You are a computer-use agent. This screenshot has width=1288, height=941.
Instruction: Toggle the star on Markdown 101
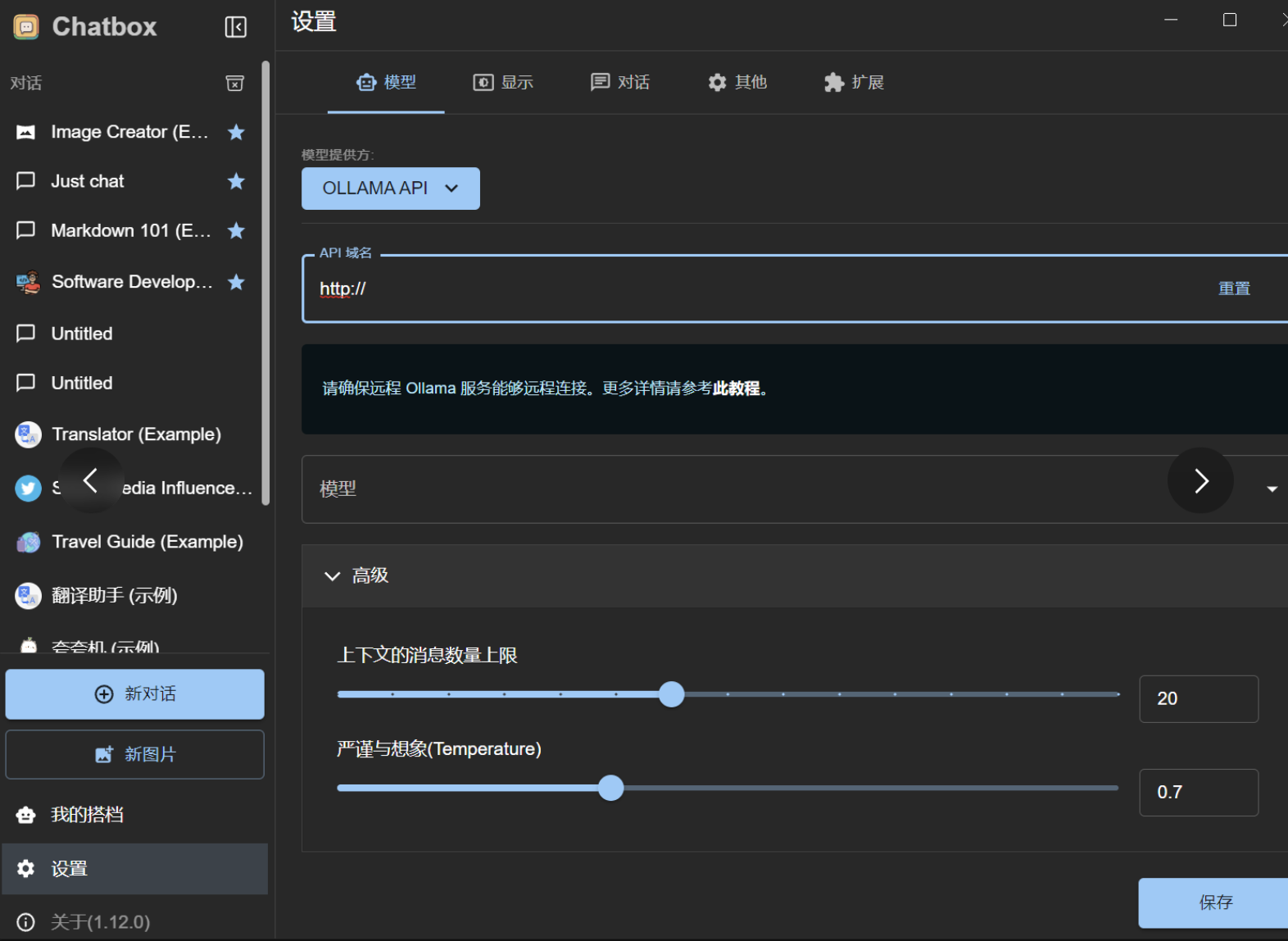[236, 230]
